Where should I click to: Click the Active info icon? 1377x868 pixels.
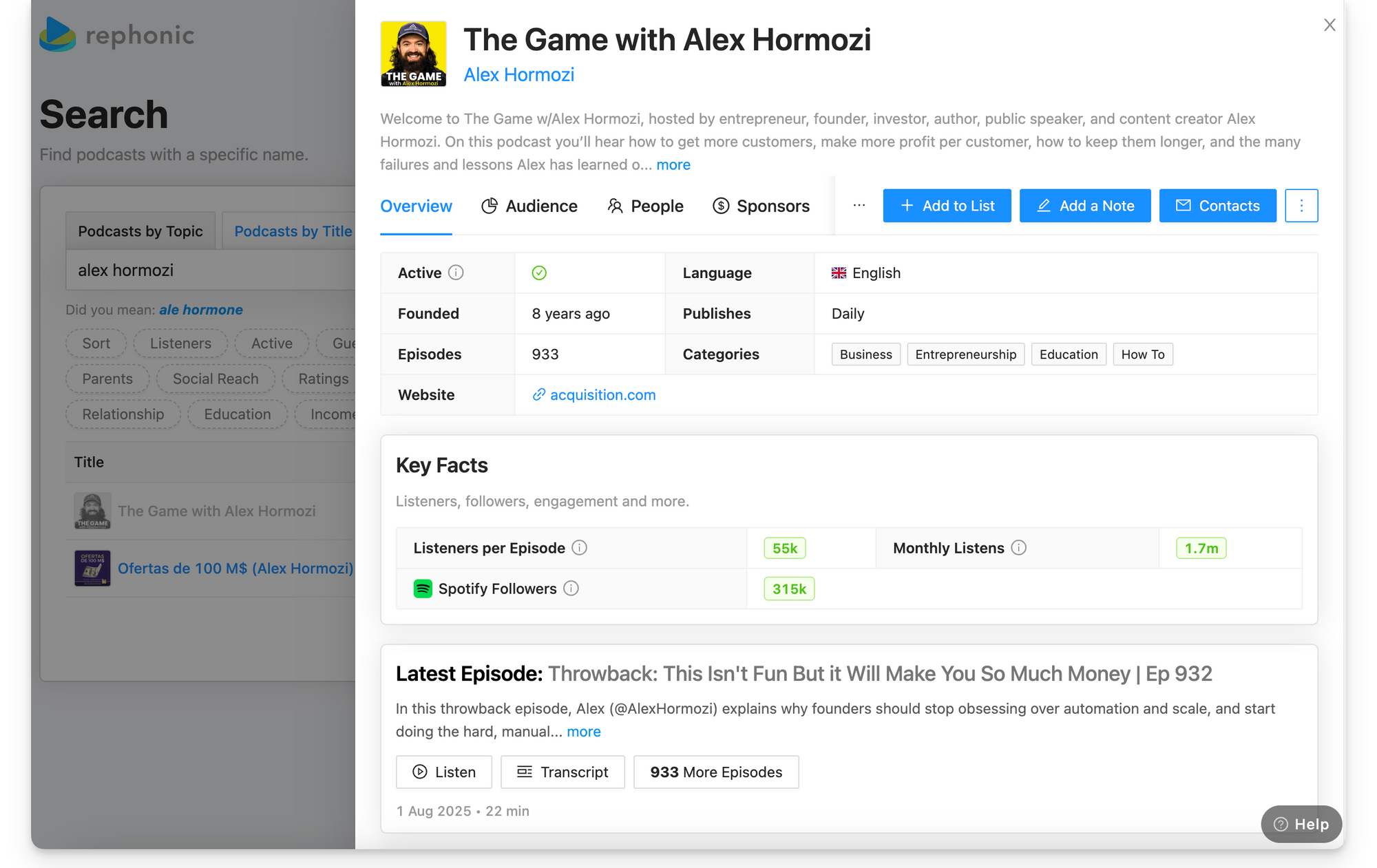tap(456, 273)
